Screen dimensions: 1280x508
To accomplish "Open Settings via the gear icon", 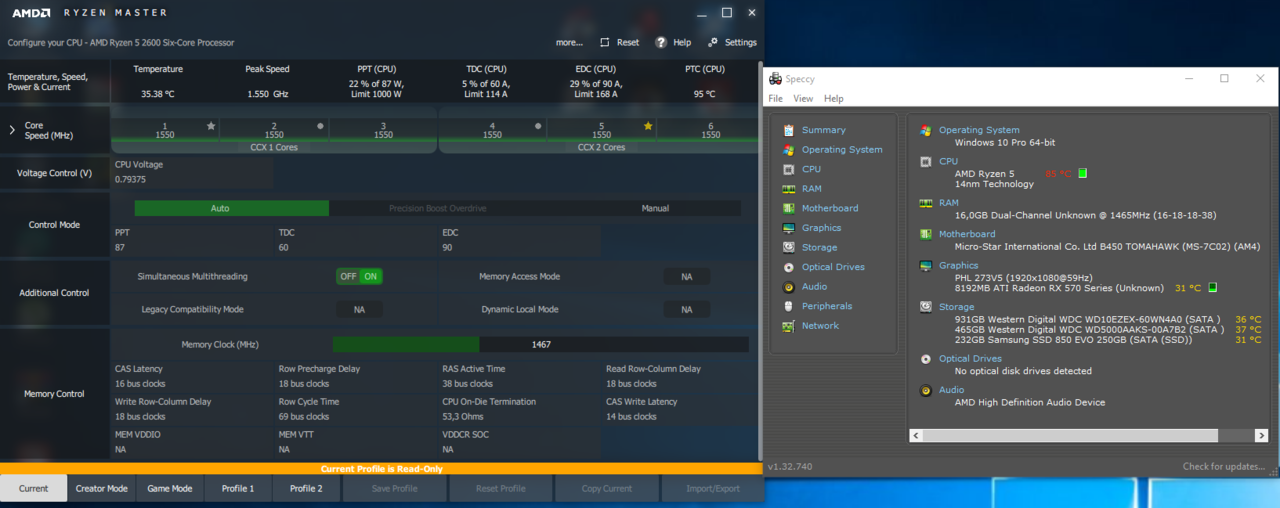I will coord(713,43).
